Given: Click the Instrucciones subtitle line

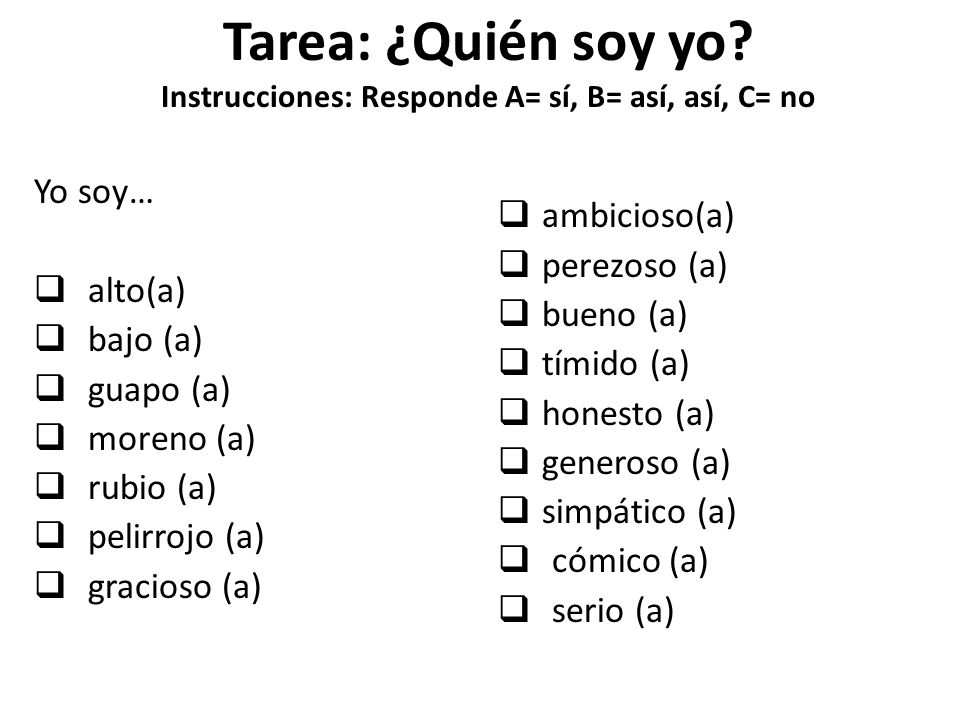Looking at the screenshot, I should (x=487, y=97).
